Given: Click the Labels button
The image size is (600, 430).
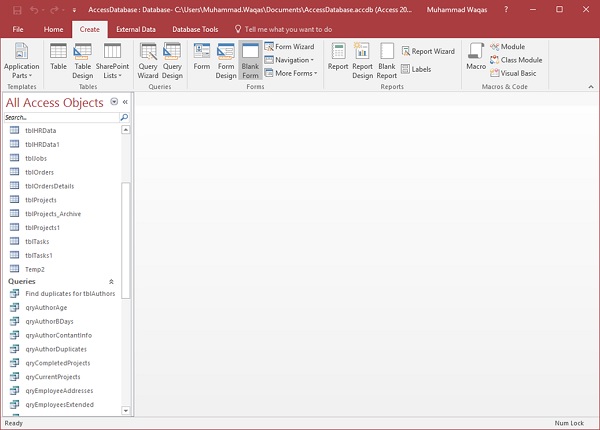Looking at the screenshot, I should click(x=416, y=69).
